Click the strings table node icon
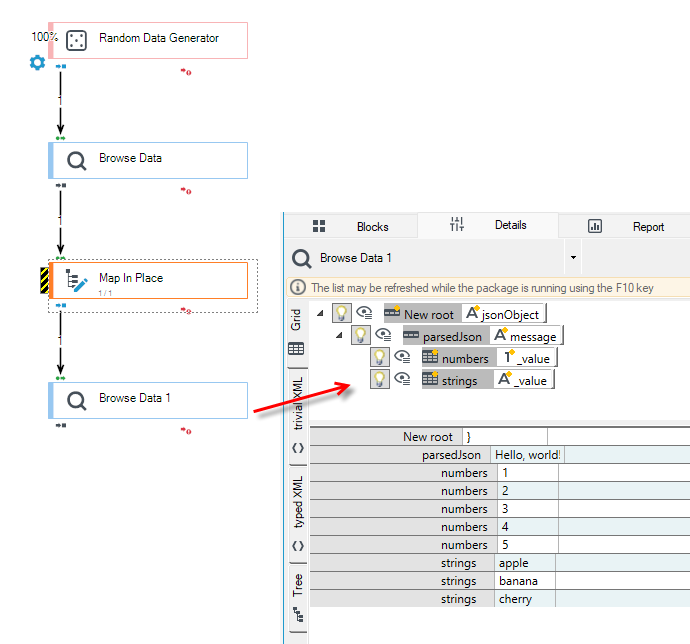The image size is (690, 644). [x=430, y=378]
